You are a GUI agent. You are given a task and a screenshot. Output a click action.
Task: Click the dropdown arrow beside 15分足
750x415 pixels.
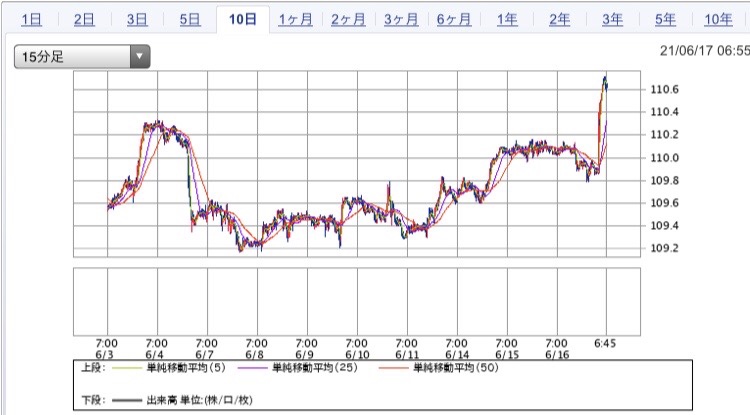pos(140,56)
